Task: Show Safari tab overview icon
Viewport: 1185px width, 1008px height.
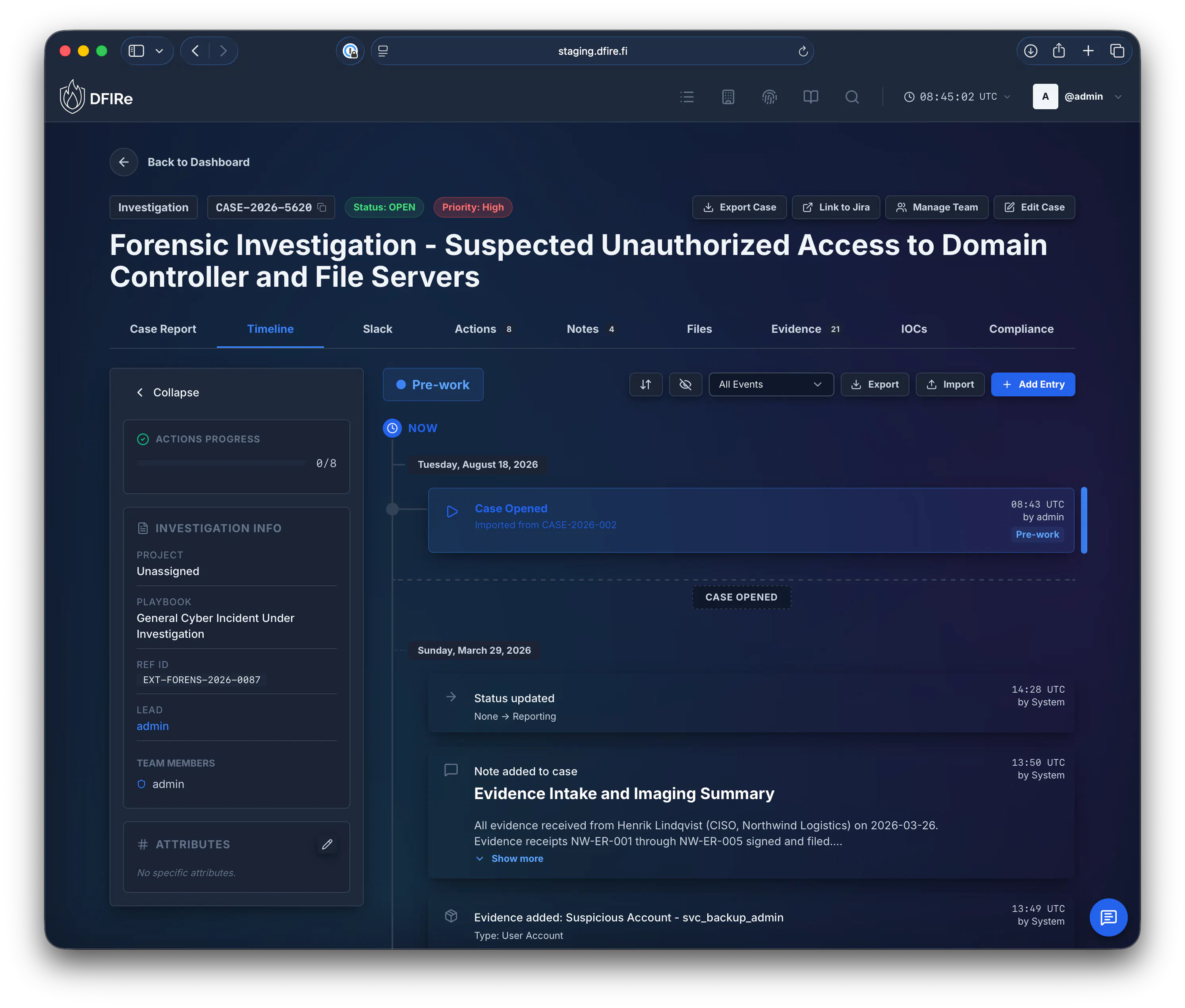Action: click(1117, 51)
